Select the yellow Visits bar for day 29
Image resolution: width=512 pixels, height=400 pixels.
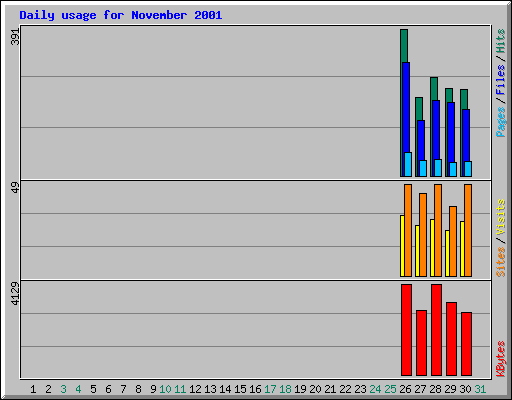[447, 253]
